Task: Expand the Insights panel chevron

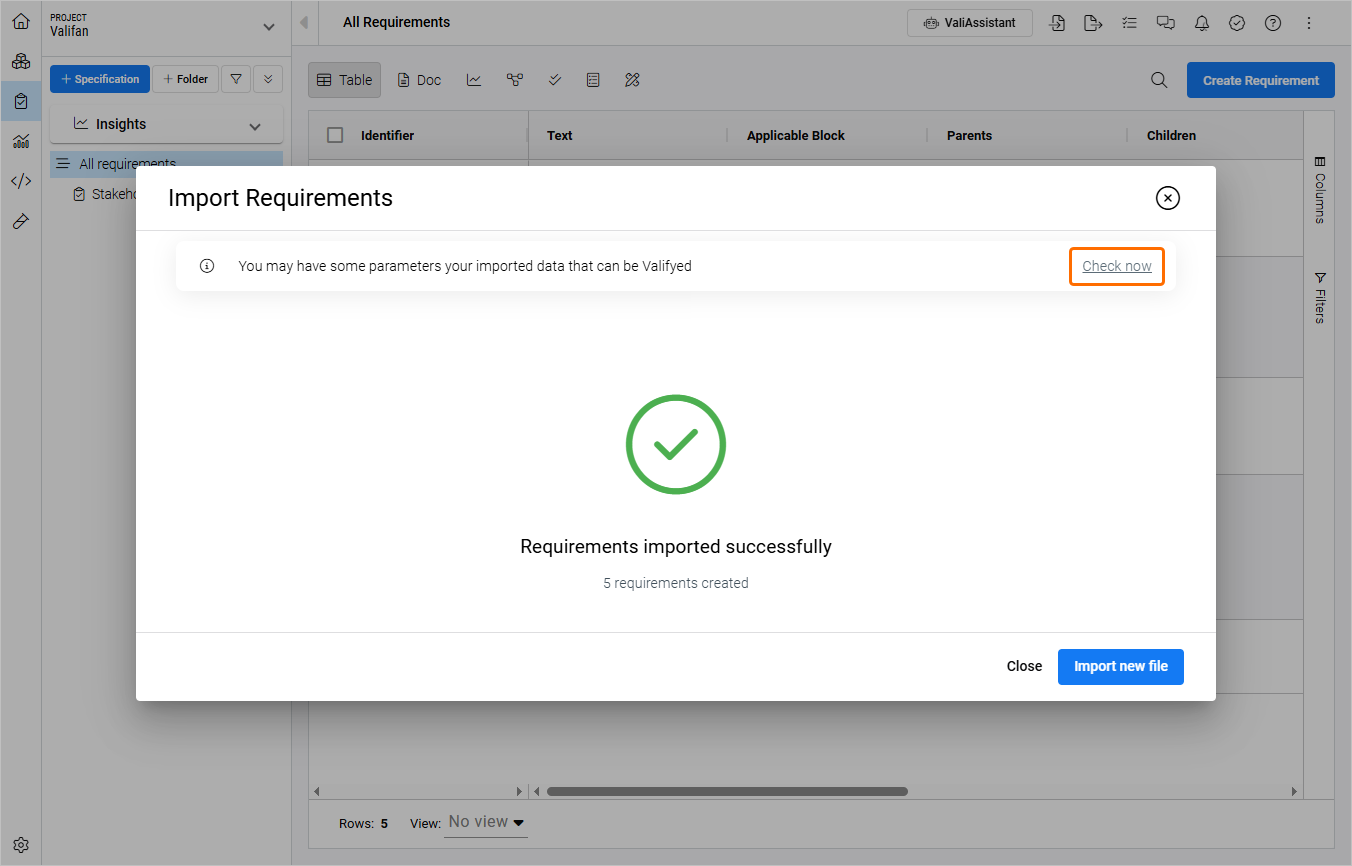Action: coord(255,126)
